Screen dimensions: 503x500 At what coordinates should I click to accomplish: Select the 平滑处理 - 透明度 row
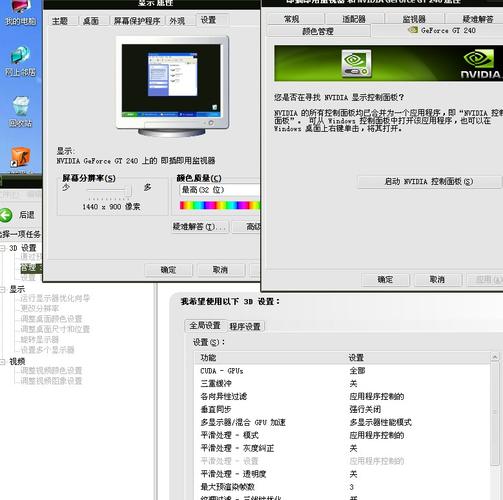tap(342, 474)
